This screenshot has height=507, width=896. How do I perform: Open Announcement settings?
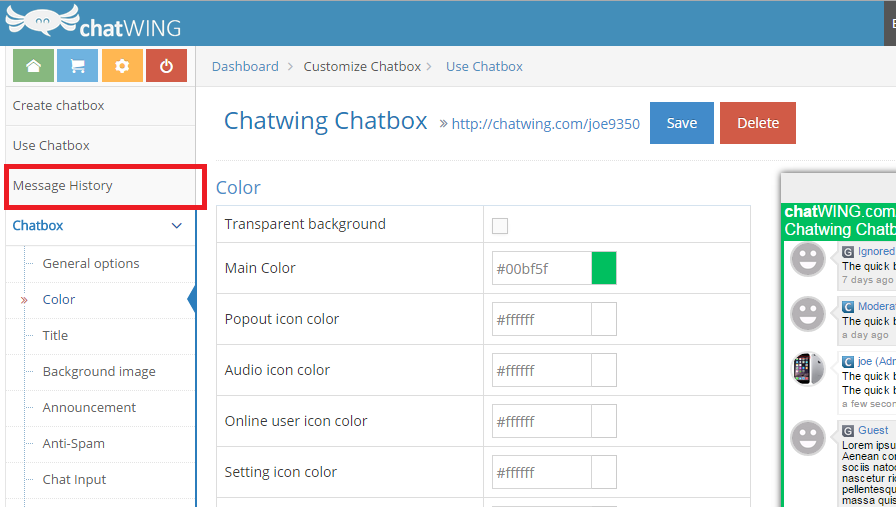point(89,408)
